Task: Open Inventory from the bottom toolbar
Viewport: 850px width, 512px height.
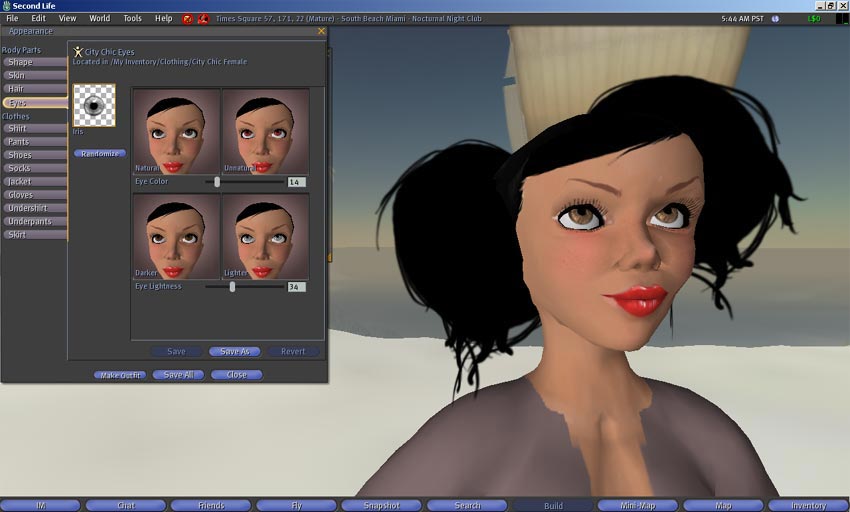Action: click(x=808, y=505)
